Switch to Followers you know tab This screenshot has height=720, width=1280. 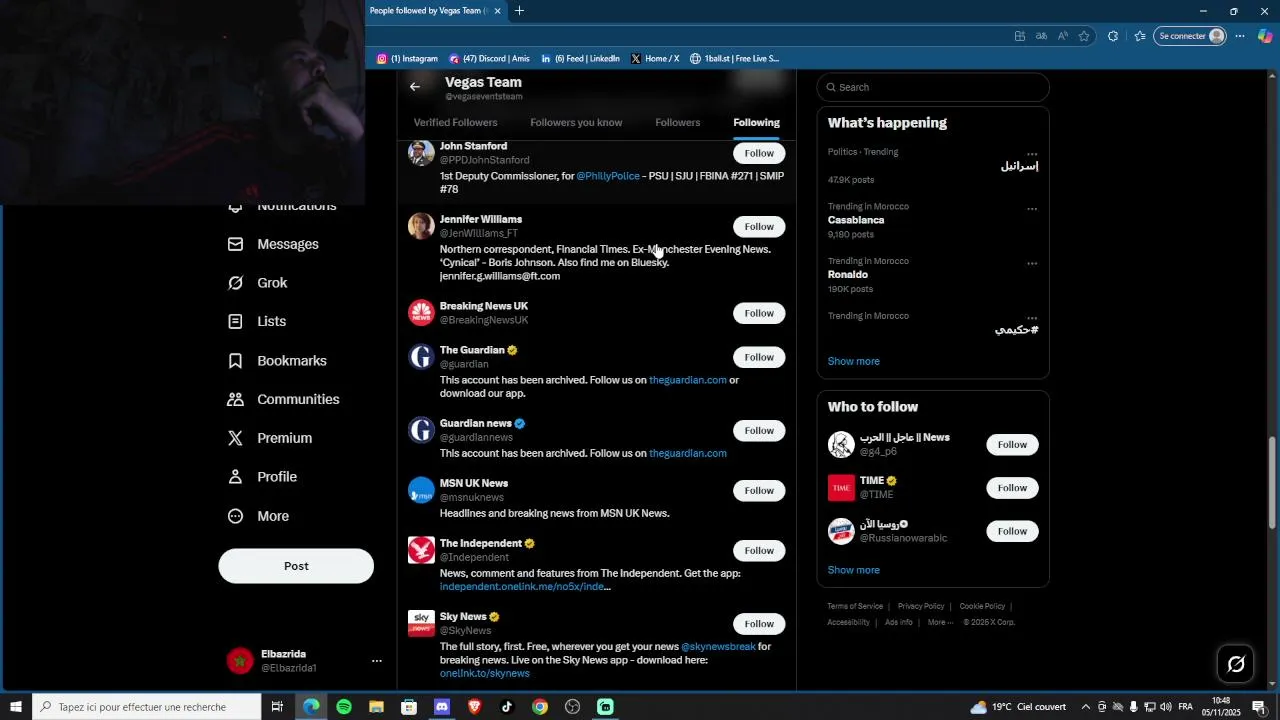576,122
